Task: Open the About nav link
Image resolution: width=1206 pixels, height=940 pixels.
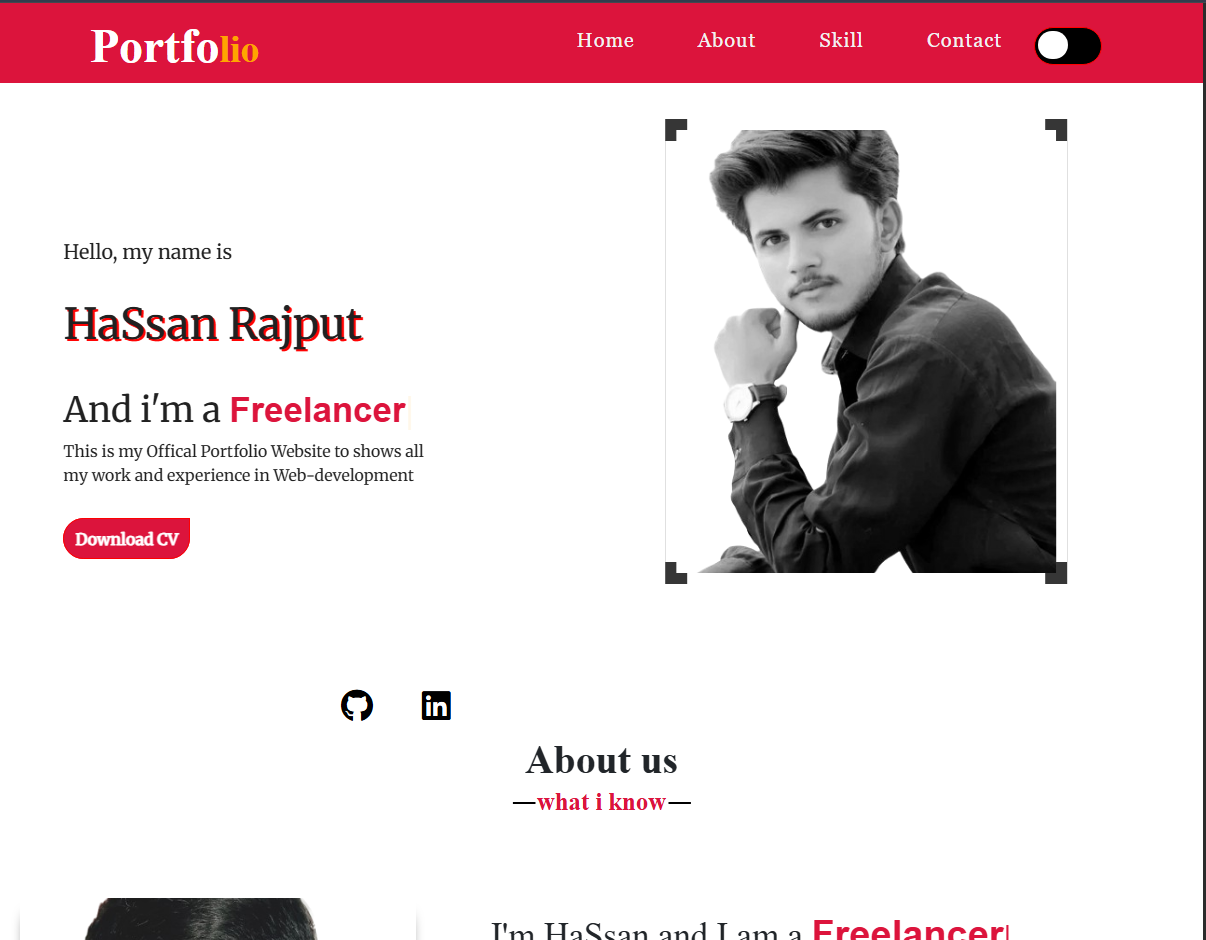Action: 726,41
